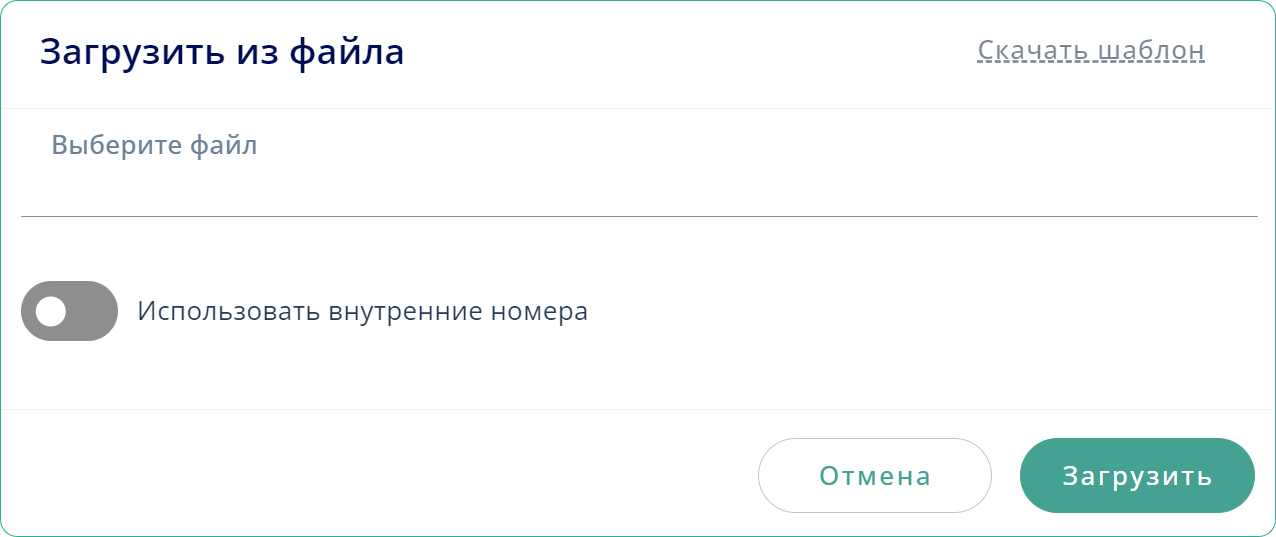Toggle the "Использовать внутренние номера" switch
1276x537 pixels.
pos(69,311)
